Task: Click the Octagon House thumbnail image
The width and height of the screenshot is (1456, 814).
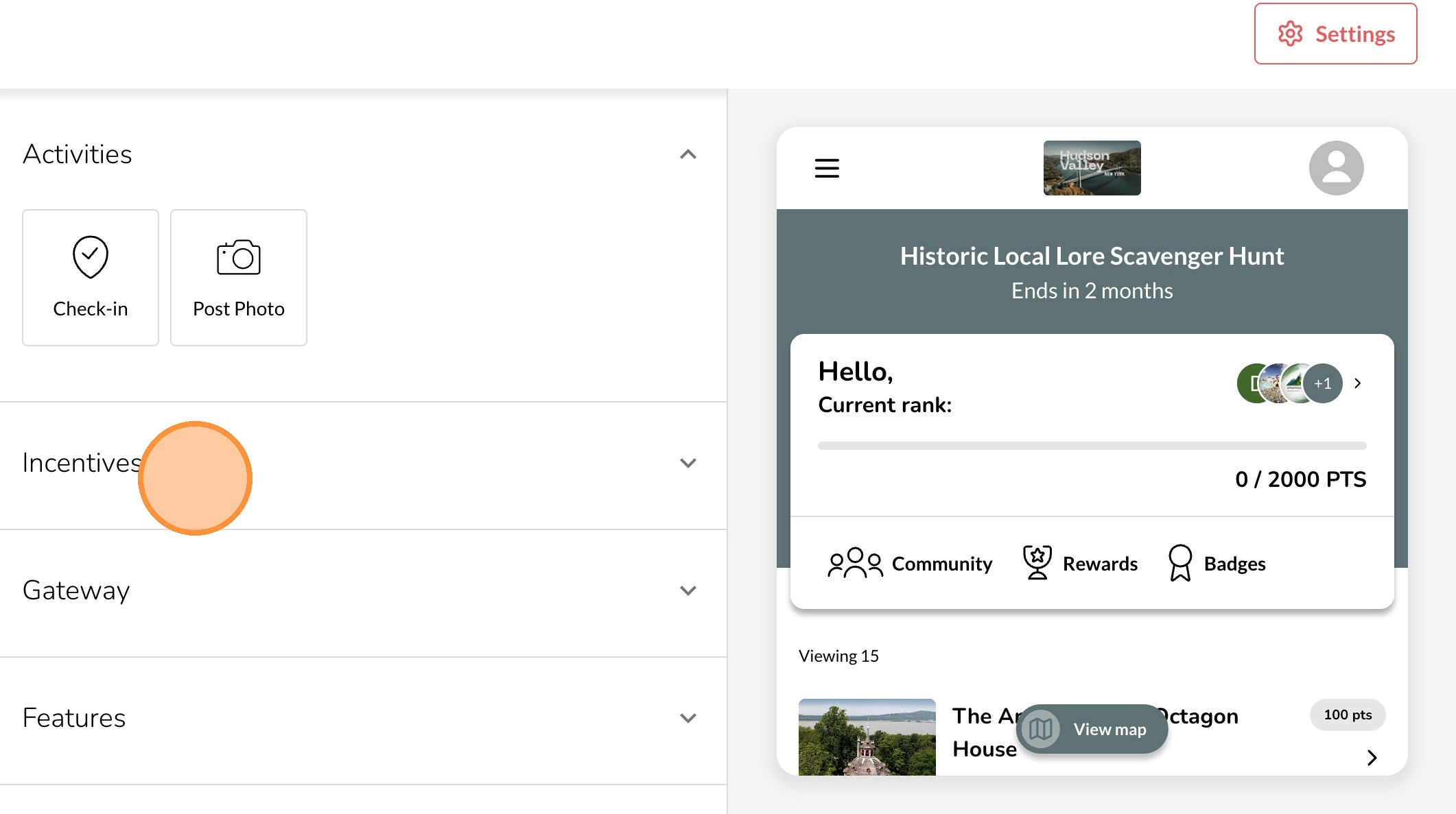Action: 867,737
